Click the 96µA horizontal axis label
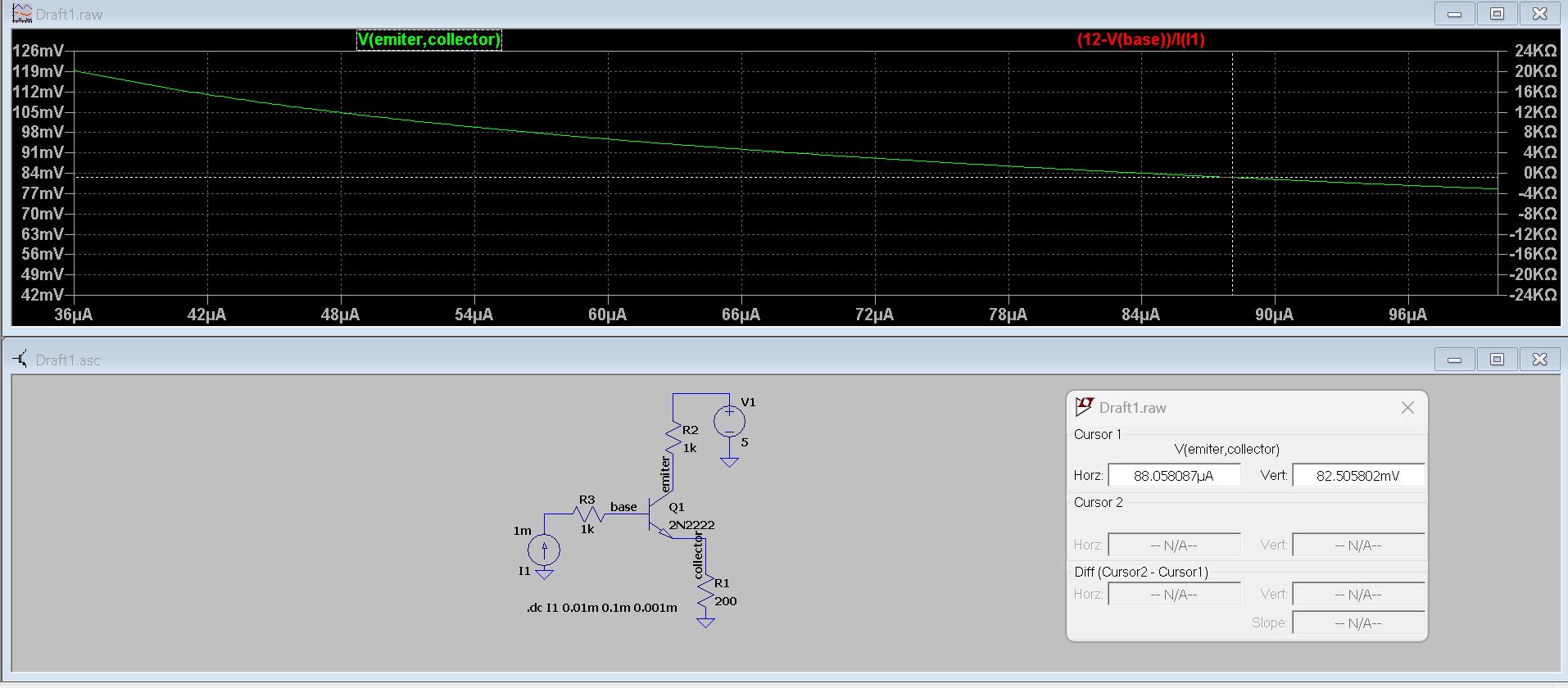Image resolution: width=1568 pixels, height=688 pixels. click(1408, 315)
